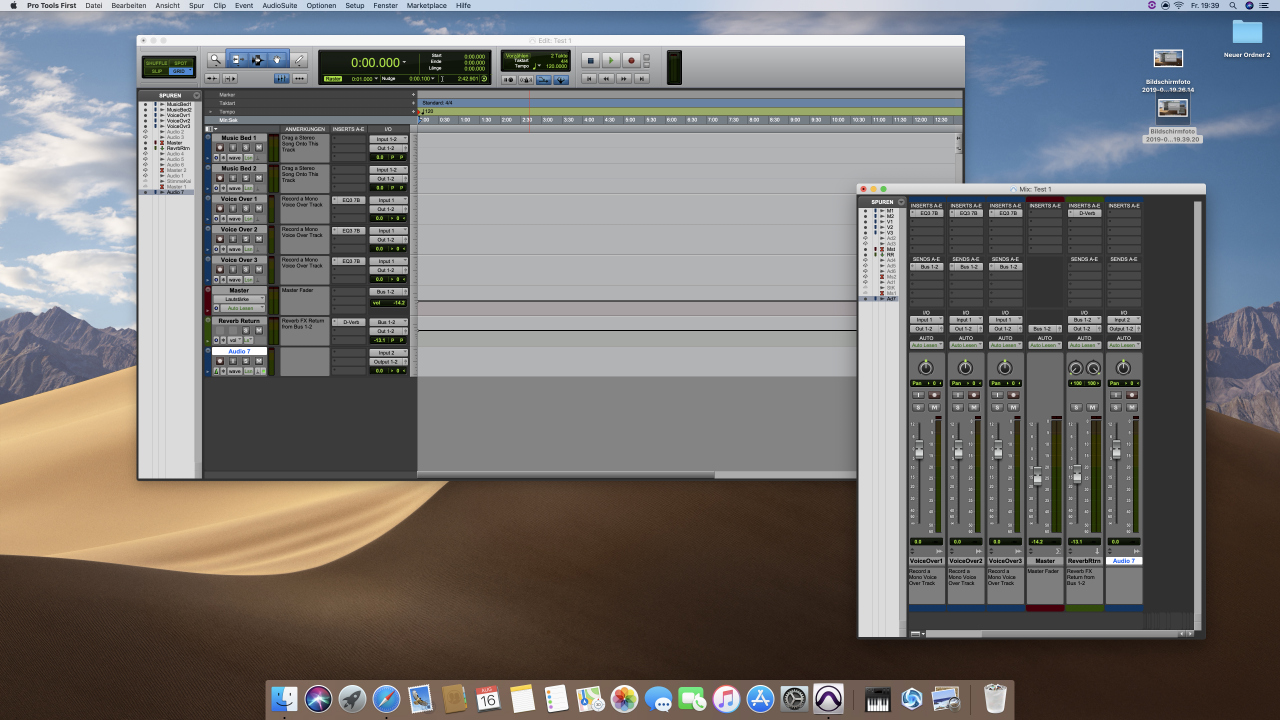Viewport: 1280px width, 720px height.
Task: Mute the Voice Over 3 track
Action: tap(259, 270)
